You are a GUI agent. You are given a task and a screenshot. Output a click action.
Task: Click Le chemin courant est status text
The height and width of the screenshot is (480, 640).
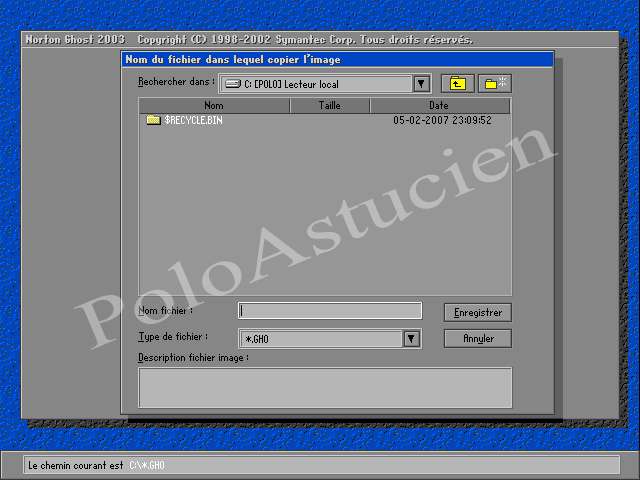click(76, 466)
